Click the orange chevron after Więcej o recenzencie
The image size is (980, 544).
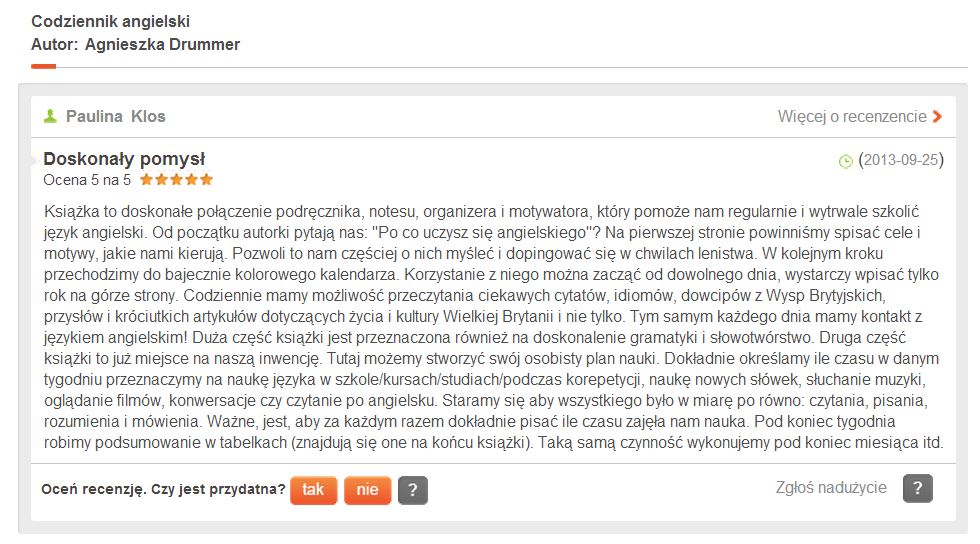click(x=937, y=116)
